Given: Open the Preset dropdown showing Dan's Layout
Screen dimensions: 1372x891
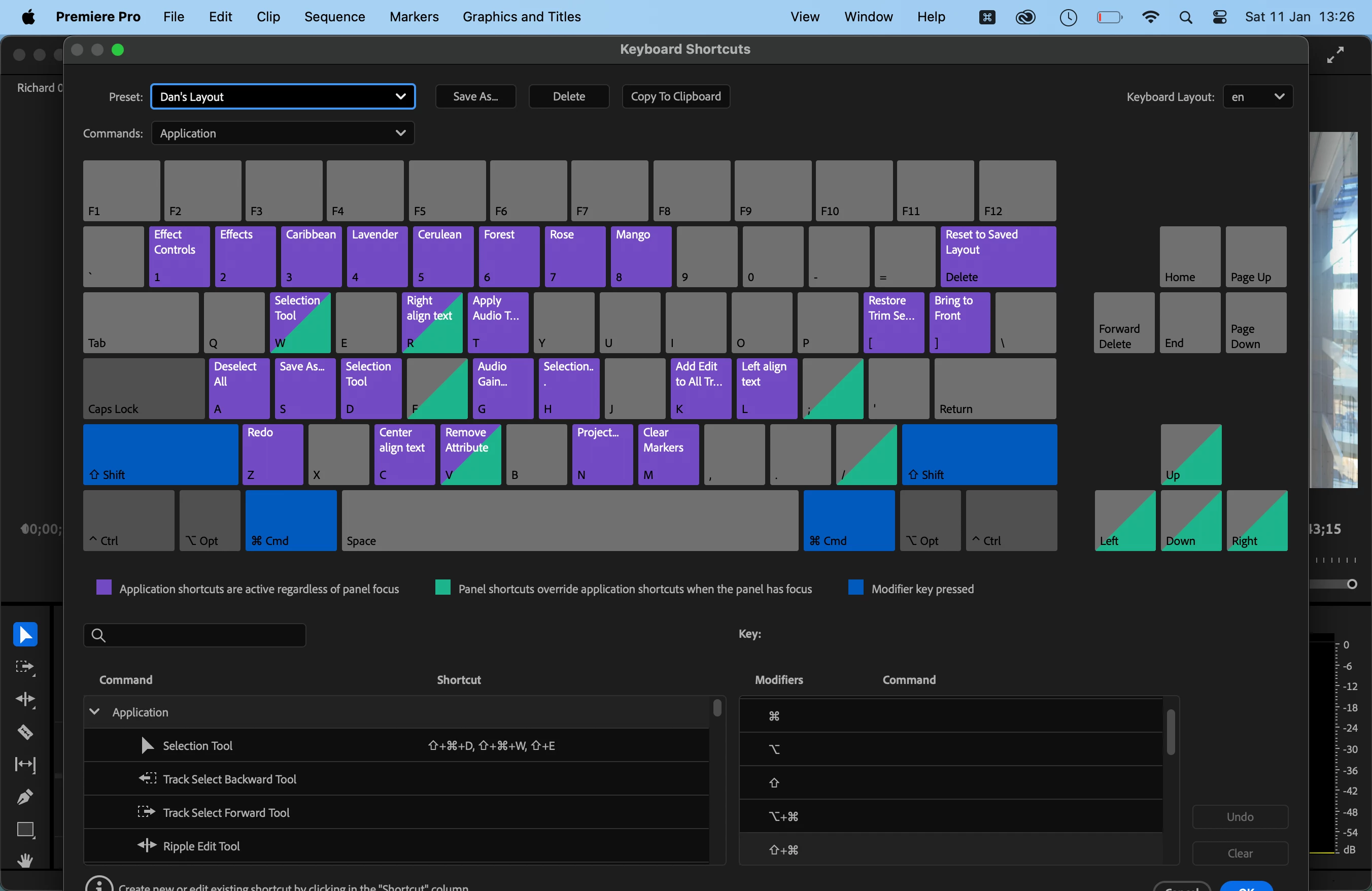Looking at the screenshot, I should pos(283,97).
